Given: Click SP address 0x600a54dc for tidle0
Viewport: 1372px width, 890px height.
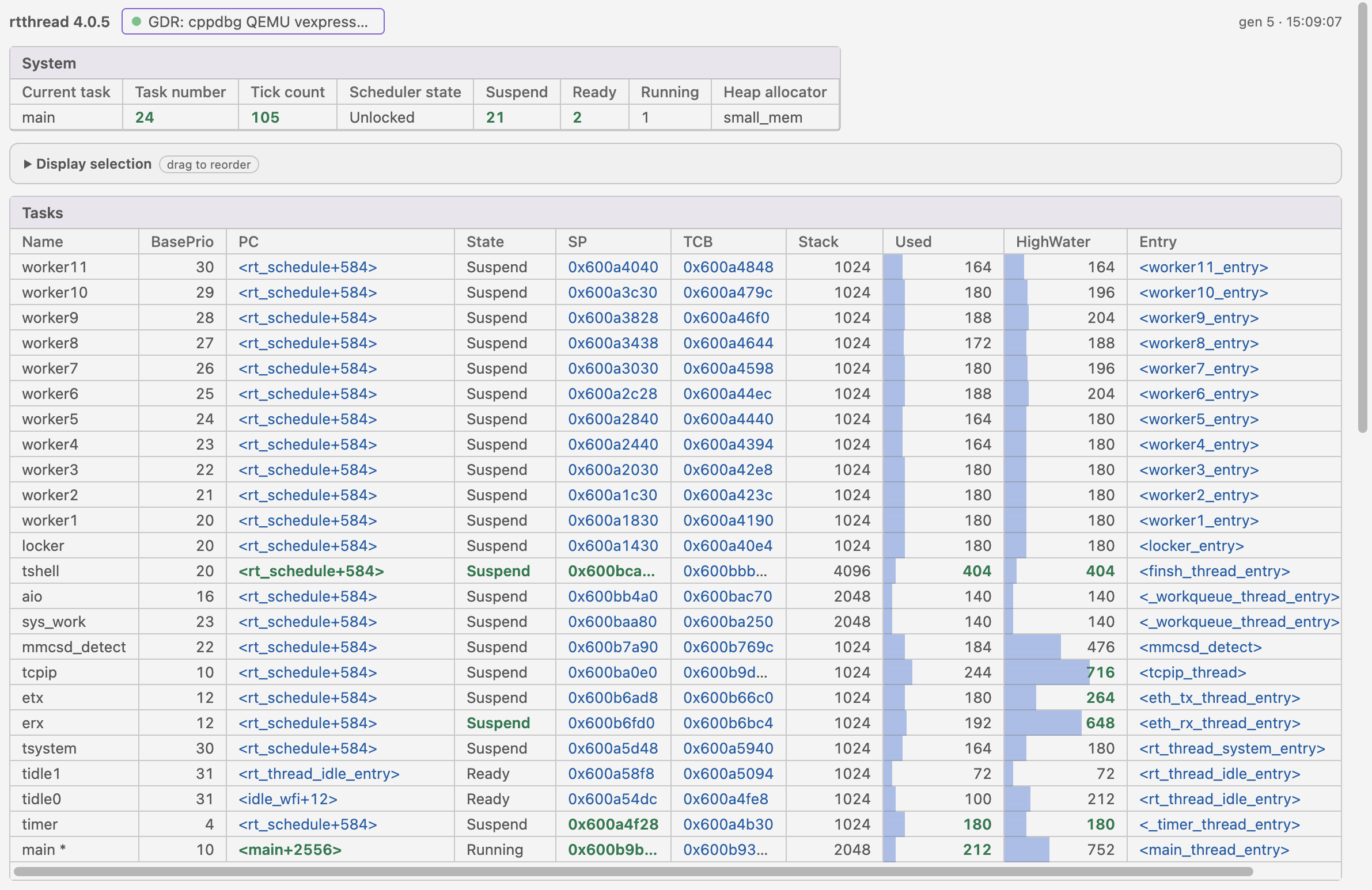Looking at the screenshot, I should [x=612, y=800].
